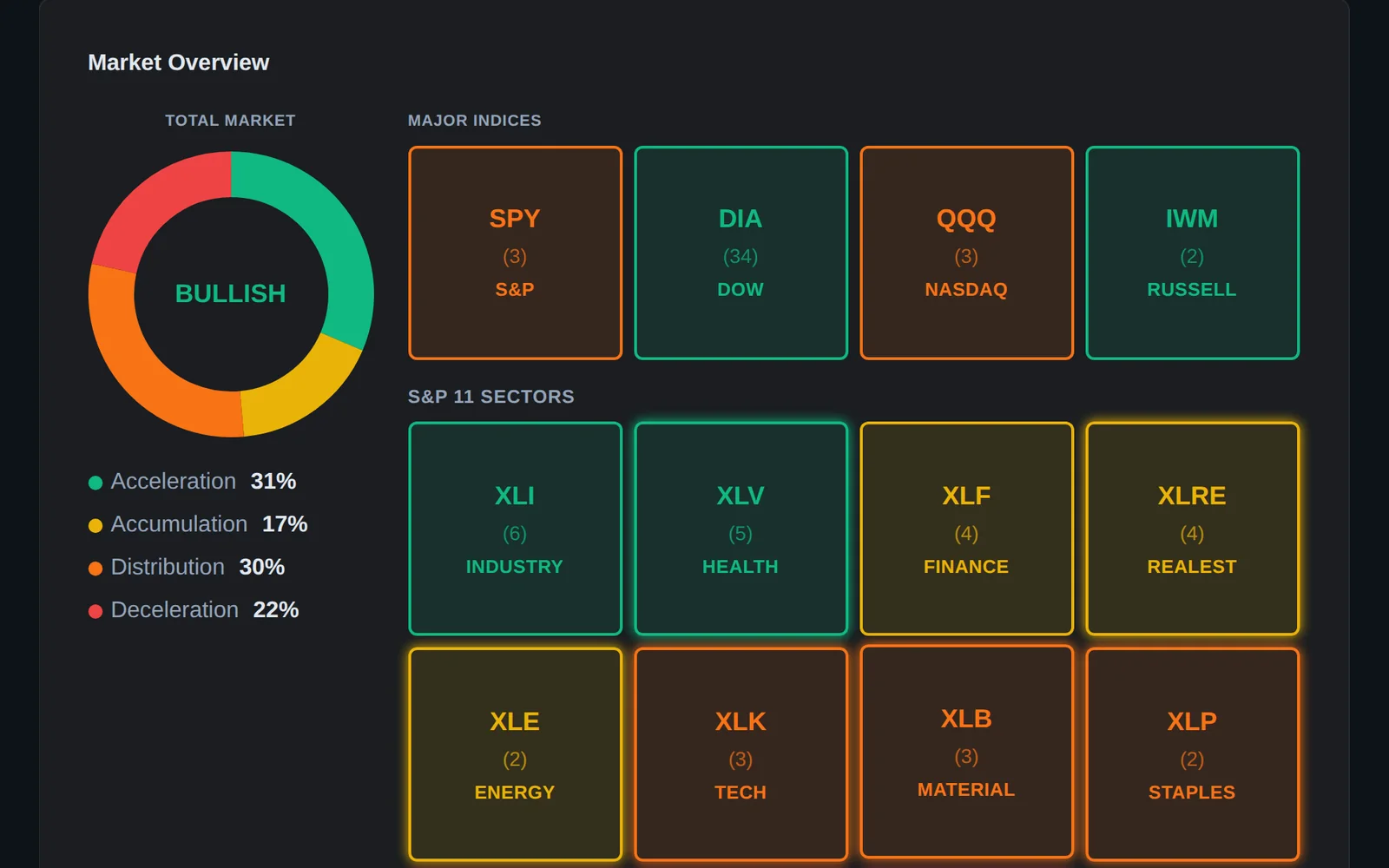Image resolution: width=1389 pixels, height=868 pixels.
Task: Click the Accumulation 17% legend text
Action: 209,524
